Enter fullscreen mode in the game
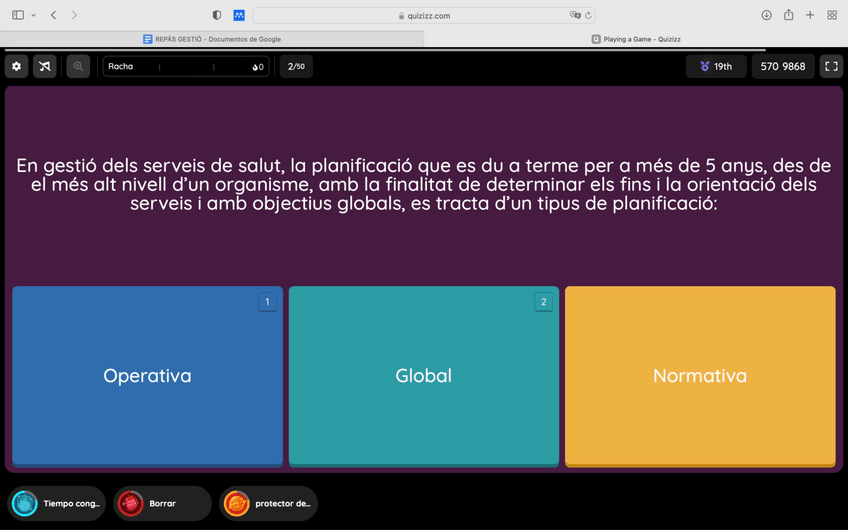The image size is (848, 530). click(x=830, y=67)
